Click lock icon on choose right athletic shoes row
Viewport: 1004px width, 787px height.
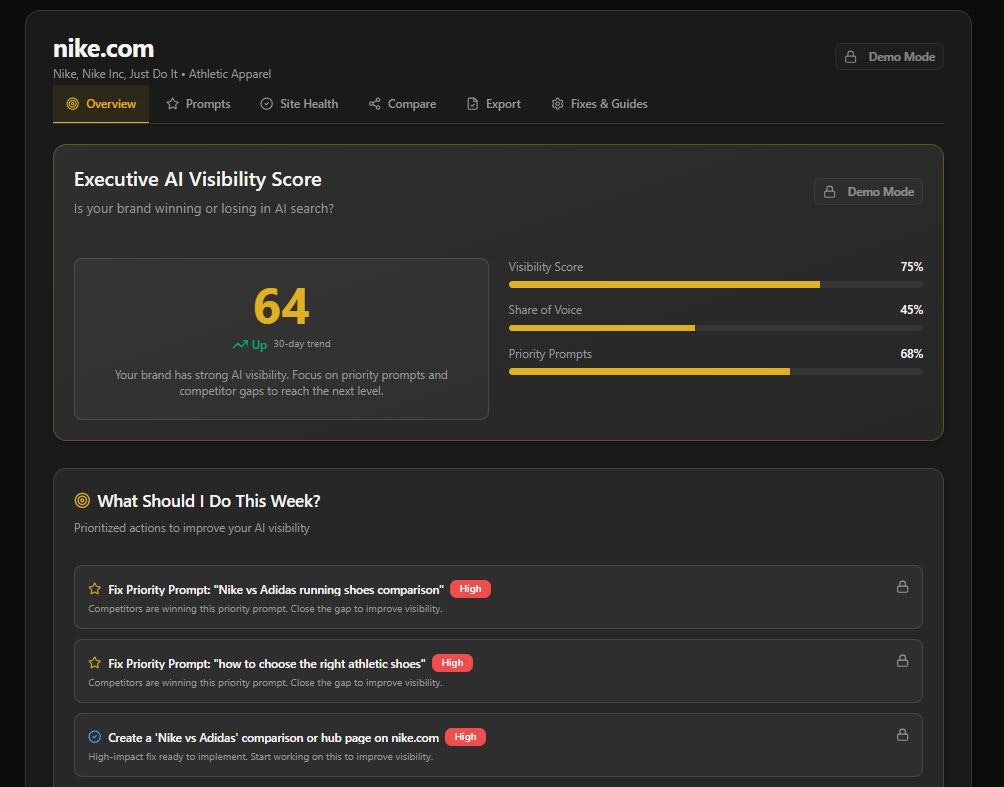[x=902, y=660]
